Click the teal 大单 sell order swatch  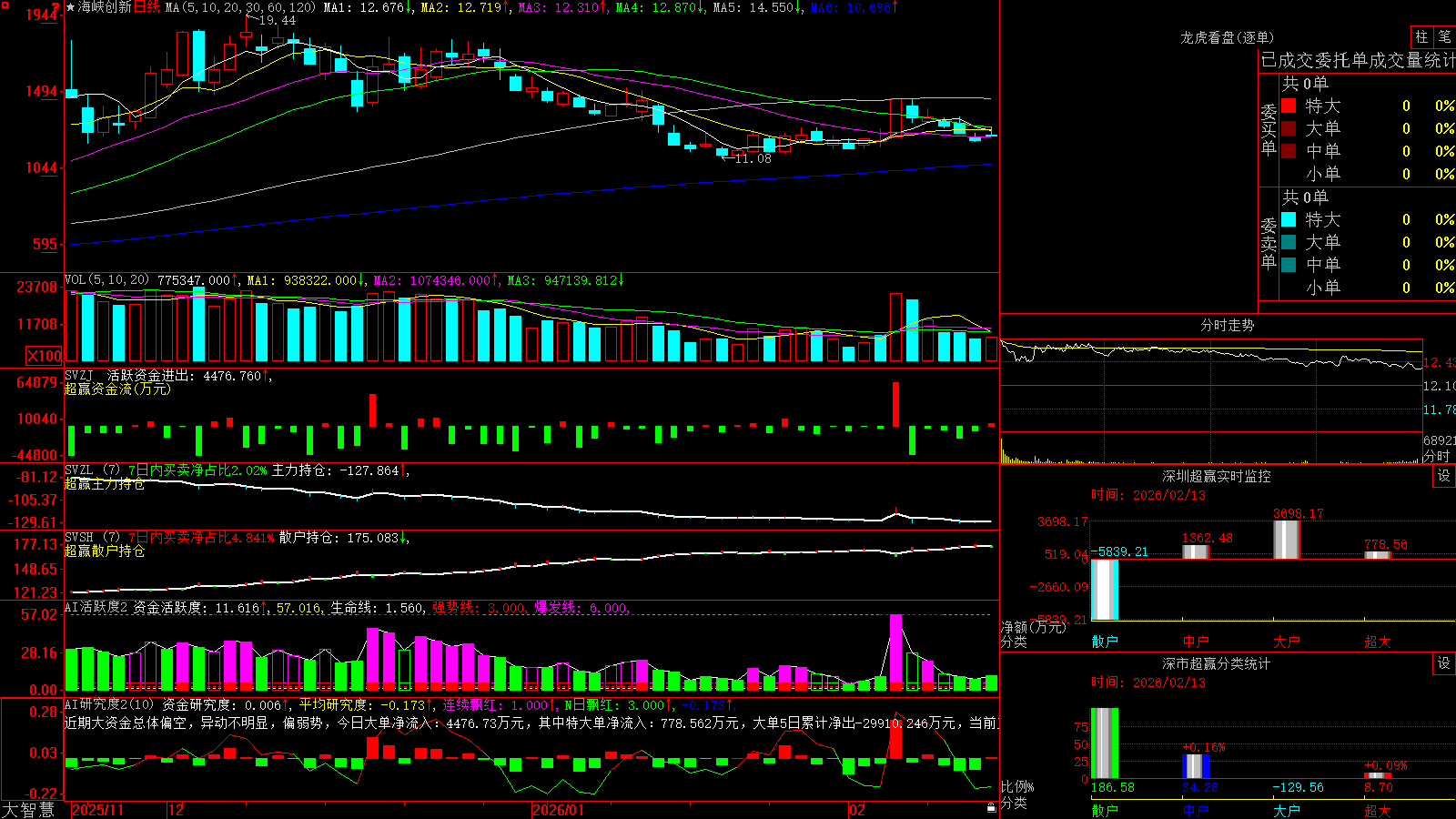1289,242
